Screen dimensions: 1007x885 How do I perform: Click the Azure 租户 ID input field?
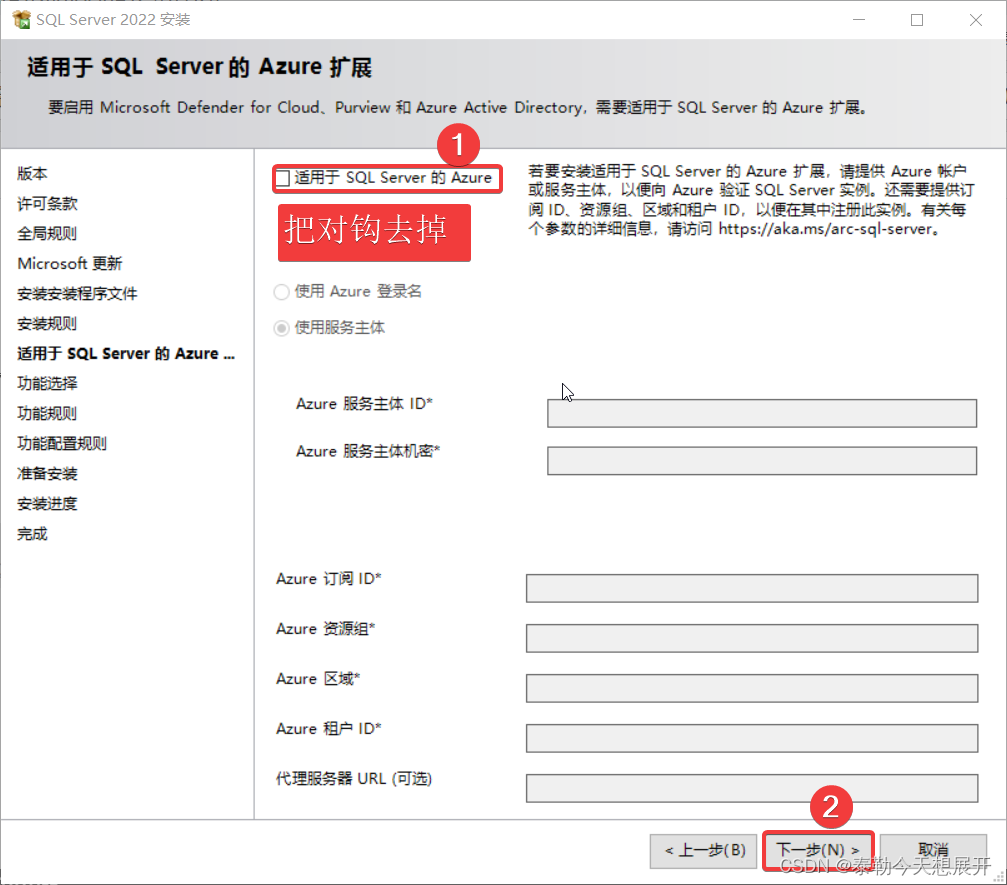751,739
